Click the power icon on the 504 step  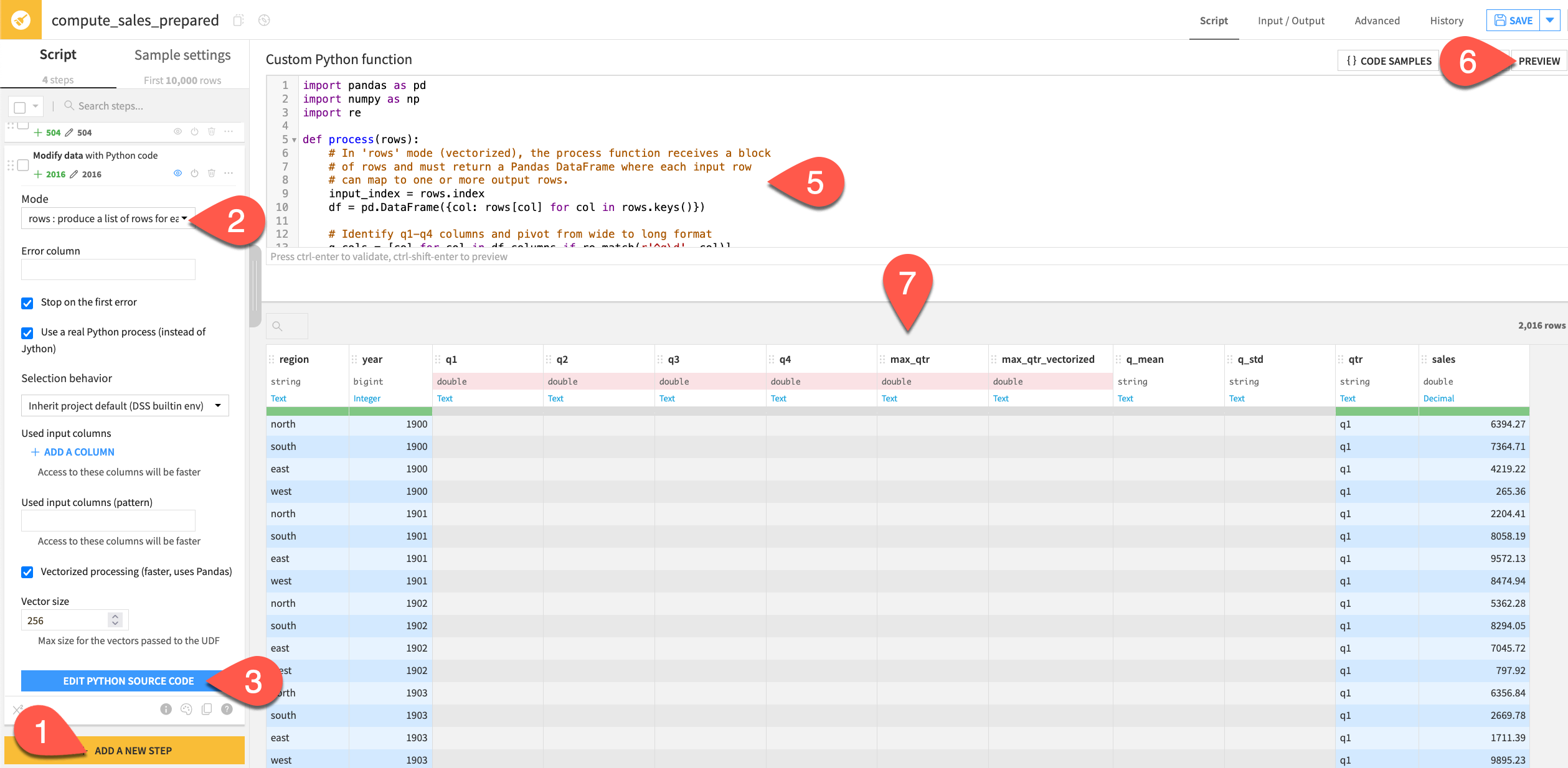point(194,132)
